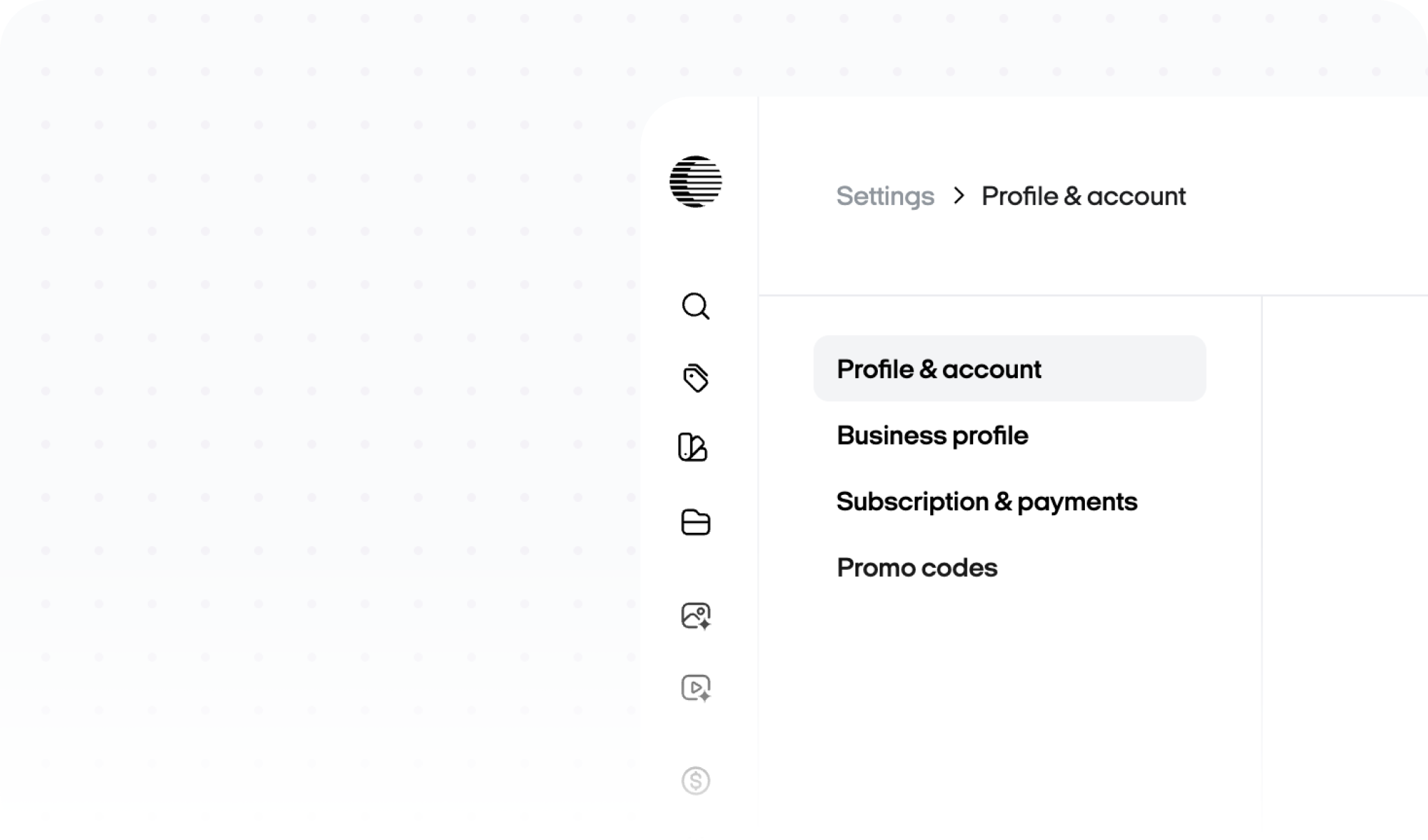Click the breadcrumb chevron separator
Screen dimensions: 1428x840
click(x=959, y=196)
